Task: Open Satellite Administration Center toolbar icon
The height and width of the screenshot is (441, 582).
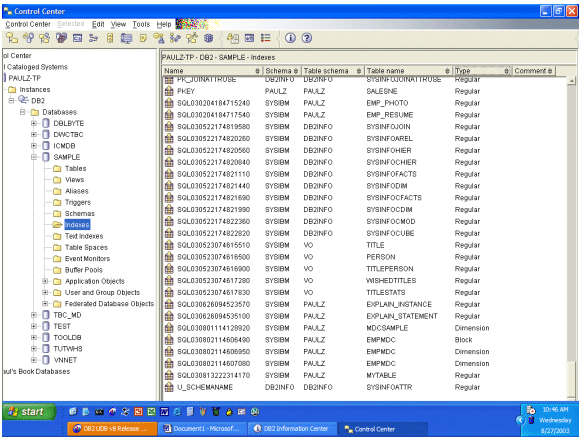Action: click(x=45, y=38)
